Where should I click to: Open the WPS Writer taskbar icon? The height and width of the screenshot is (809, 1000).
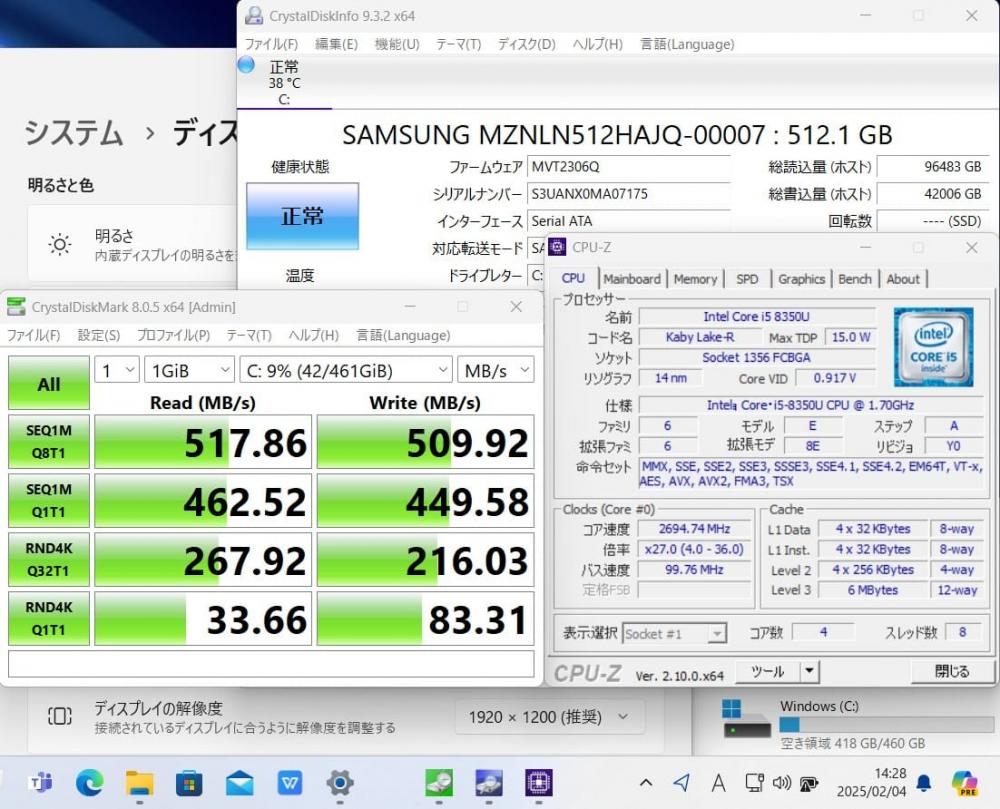(290, 782)
